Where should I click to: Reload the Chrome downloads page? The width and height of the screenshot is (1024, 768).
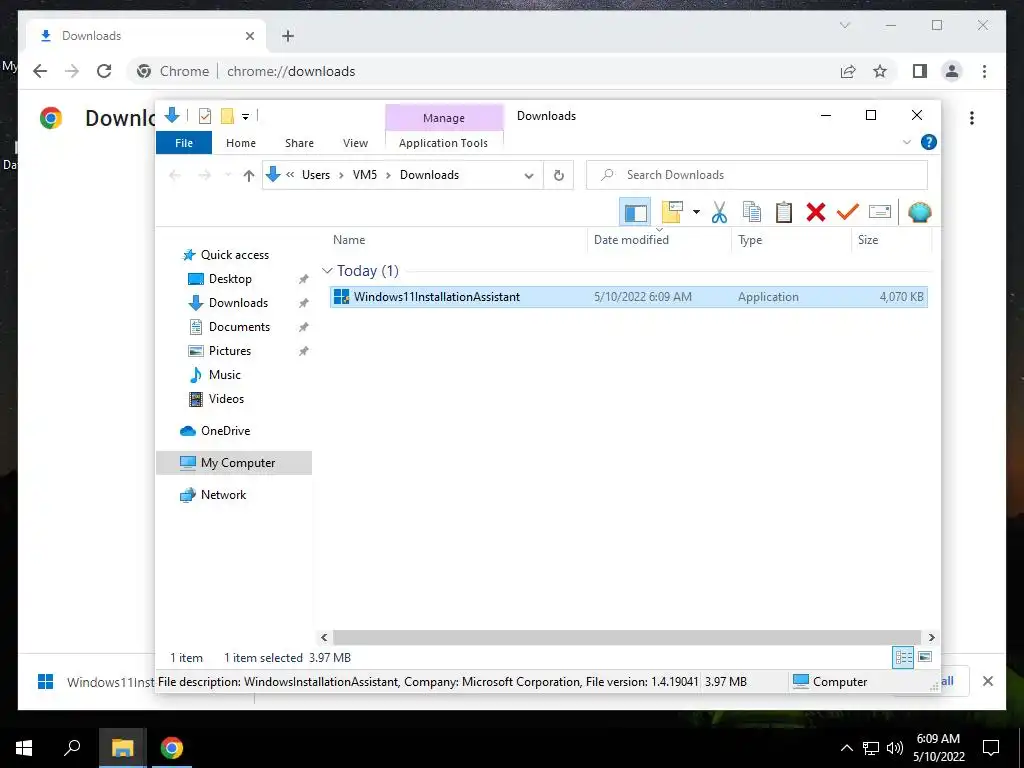pos(104,71)
